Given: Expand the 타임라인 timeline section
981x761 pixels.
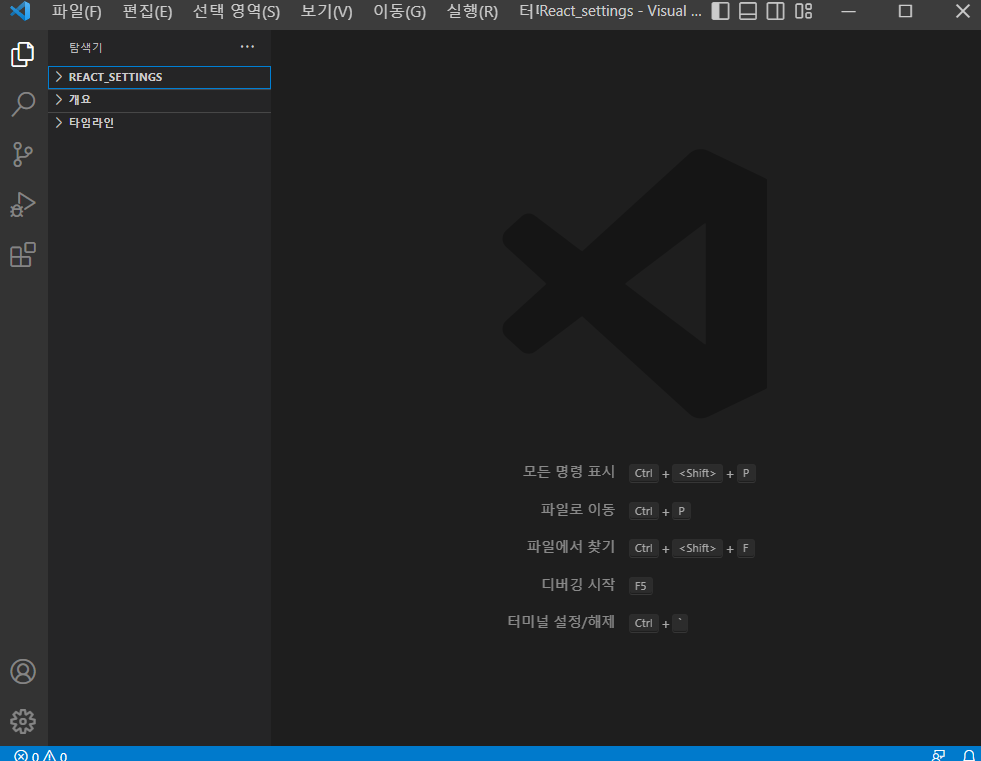Looking at the screenshot, I should pyautogui.click(x=160, y=123).
